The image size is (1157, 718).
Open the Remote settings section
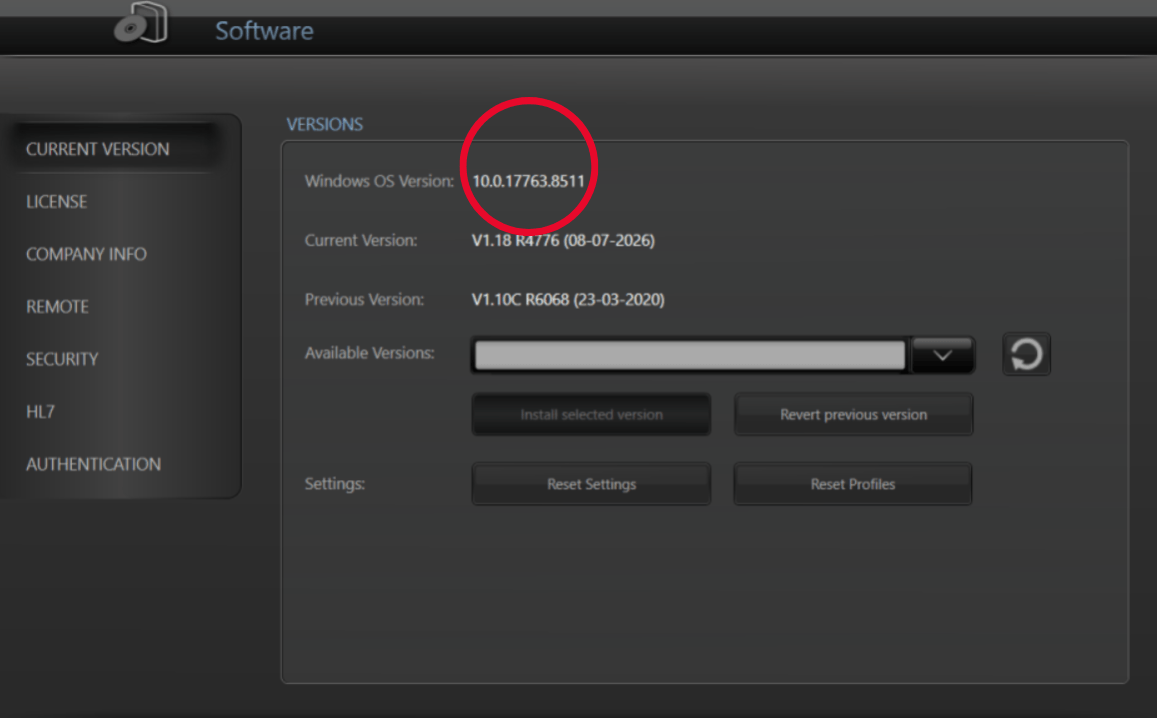click(58, 306)
